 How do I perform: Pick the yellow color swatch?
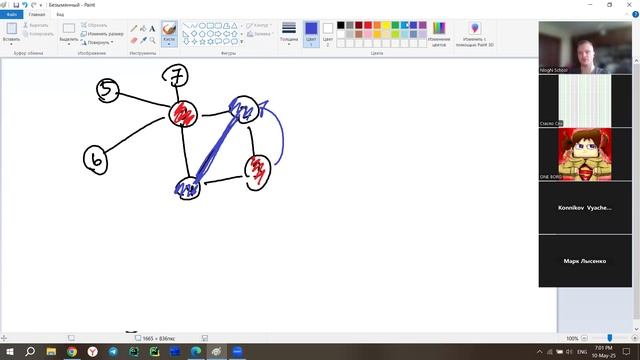coord(386,25)
